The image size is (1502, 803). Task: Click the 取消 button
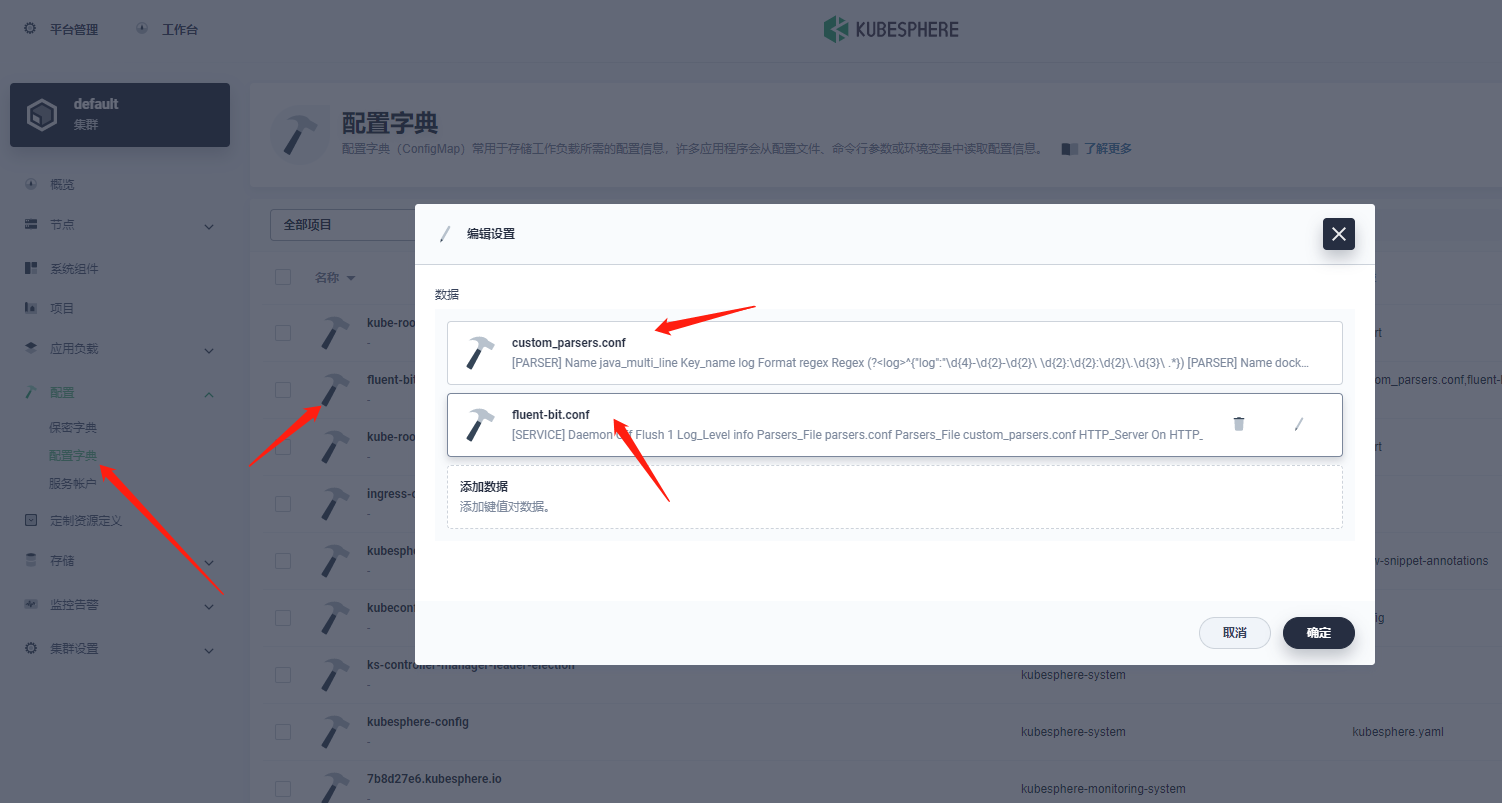pos(1235,633)
